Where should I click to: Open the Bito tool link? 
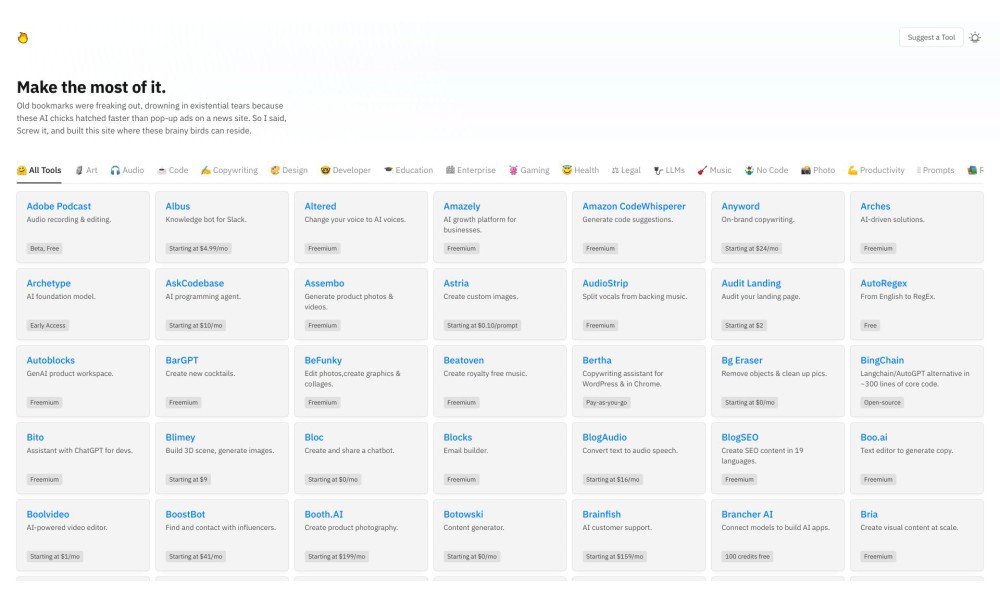pyautogui.click(x=35, y=437)
